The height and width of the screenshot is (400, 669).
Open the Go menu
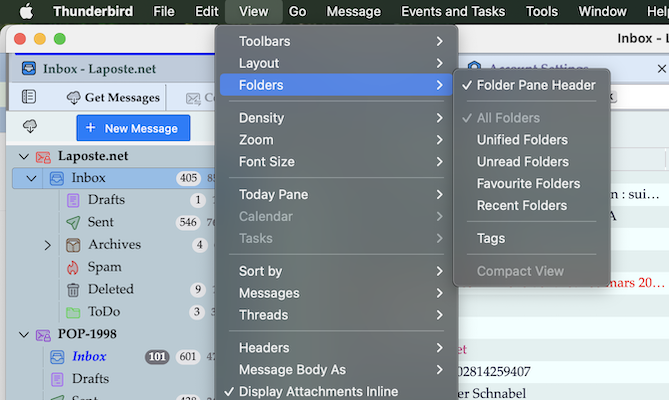pos(297,12)
